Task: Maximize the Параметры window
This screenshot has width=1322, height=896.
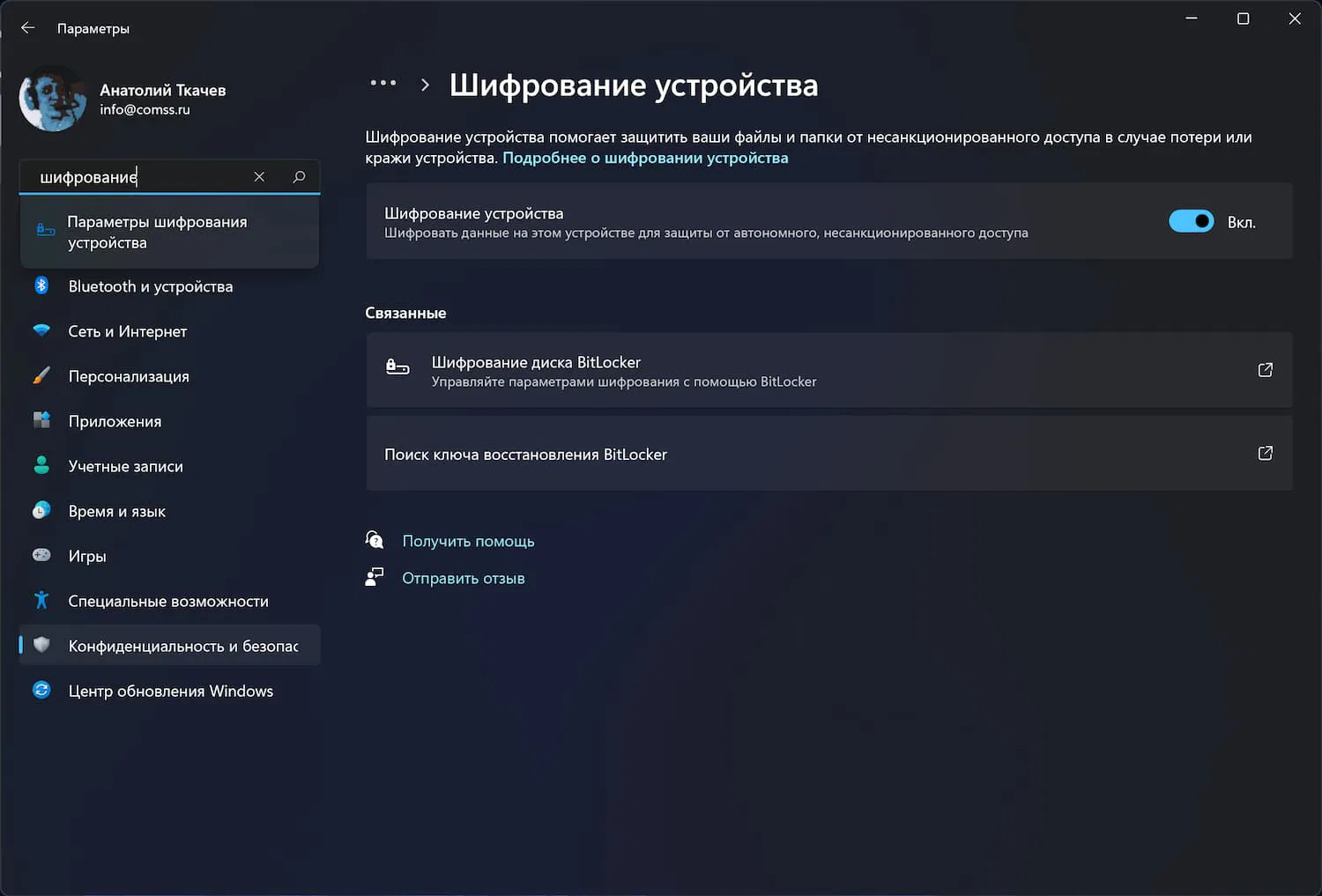Action: click(x=1244, y=19)
